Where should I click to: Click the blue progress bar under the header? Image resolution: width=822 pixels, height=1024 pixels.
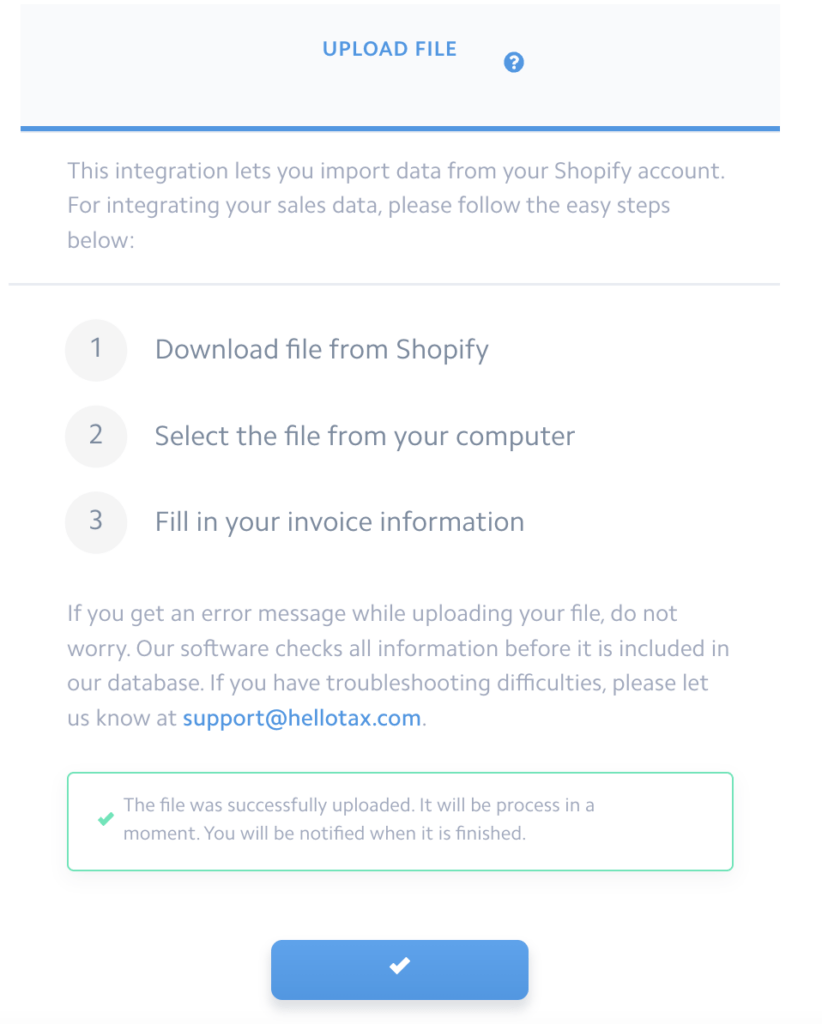point(400,129)
